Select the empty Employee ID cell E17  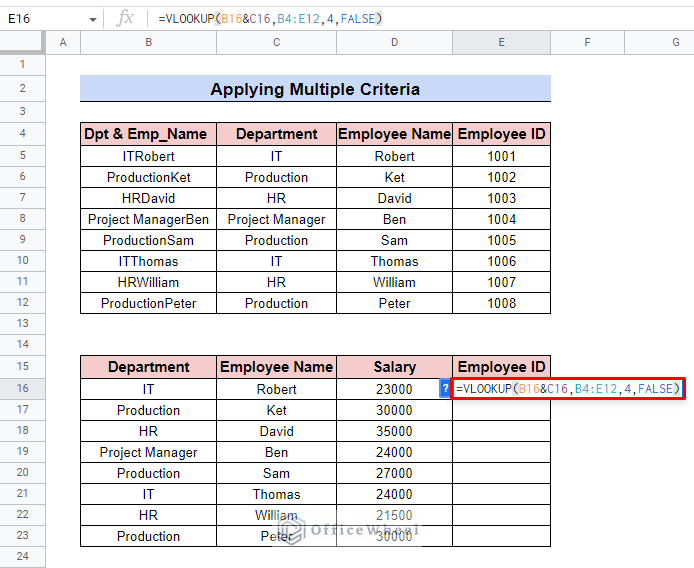pos(501,410)
